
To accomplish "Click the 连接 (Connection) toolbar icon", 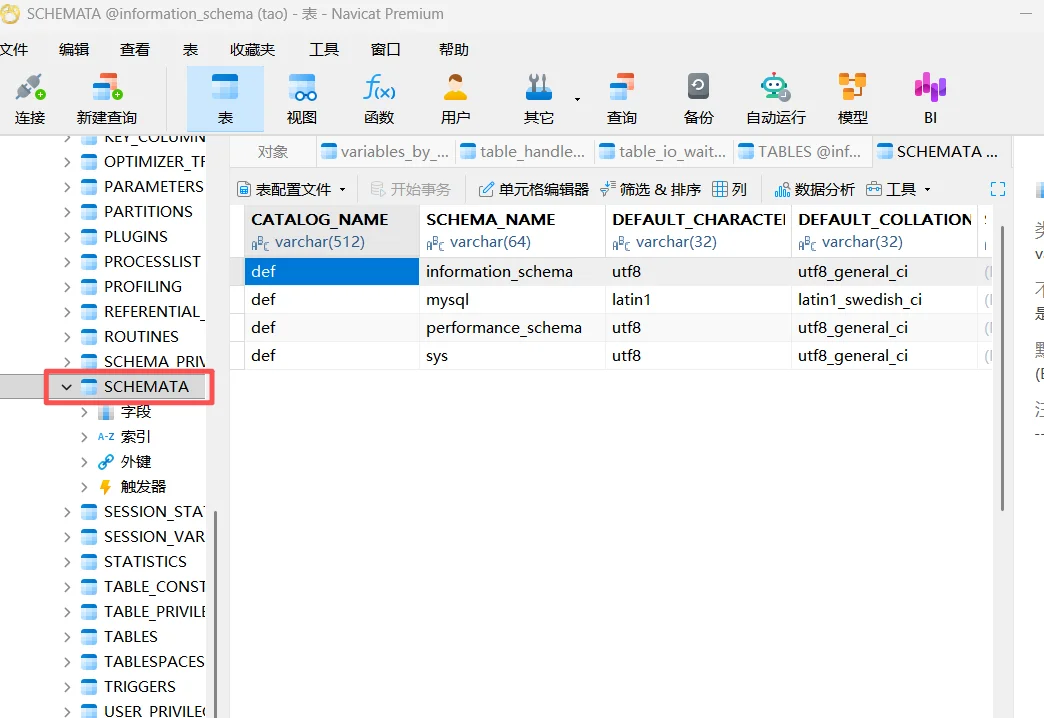I will pyautogui.click(x=30, y=98).
